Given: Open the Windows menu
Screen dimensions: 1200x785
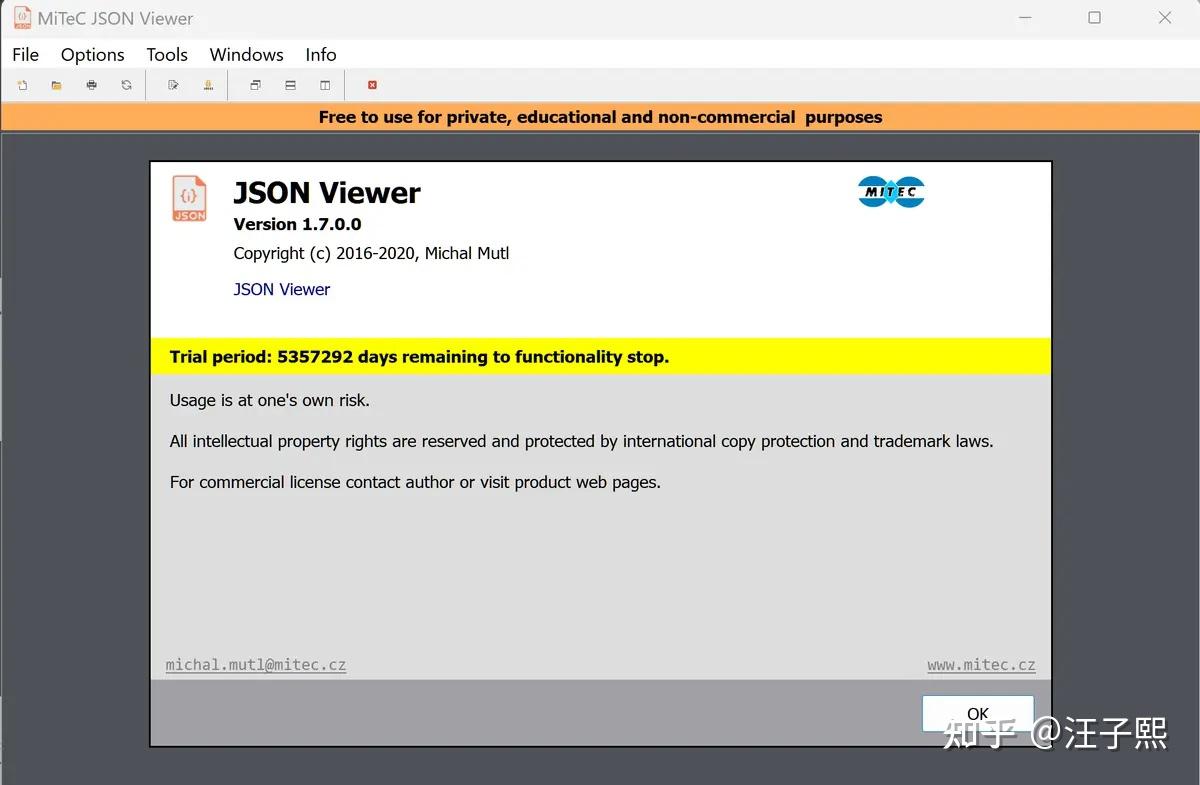Looking at the screenshot, I should pos(246,55).
